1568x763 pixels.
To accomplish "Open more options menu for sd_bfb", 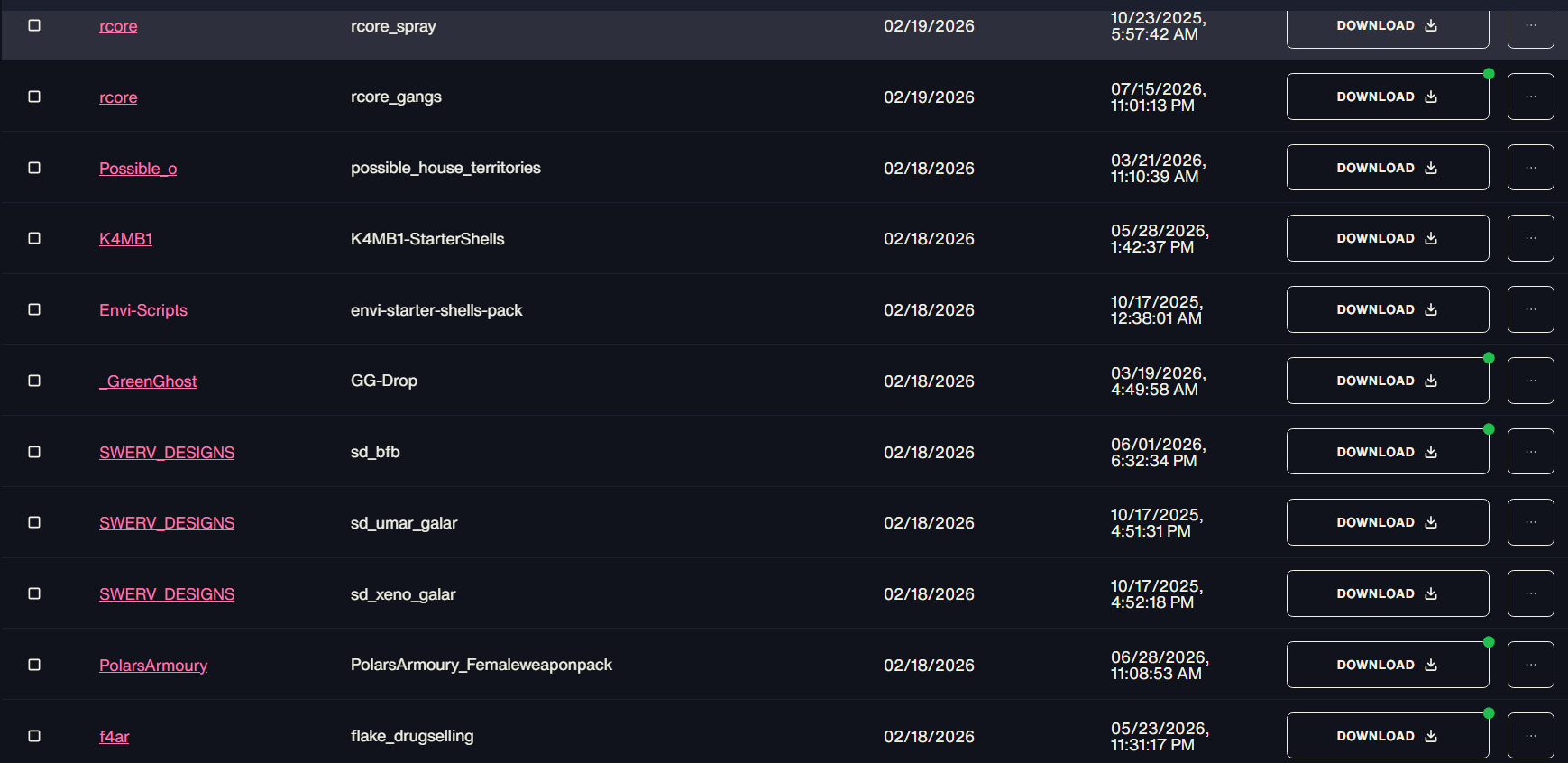I will click(x=1530, y=452).
